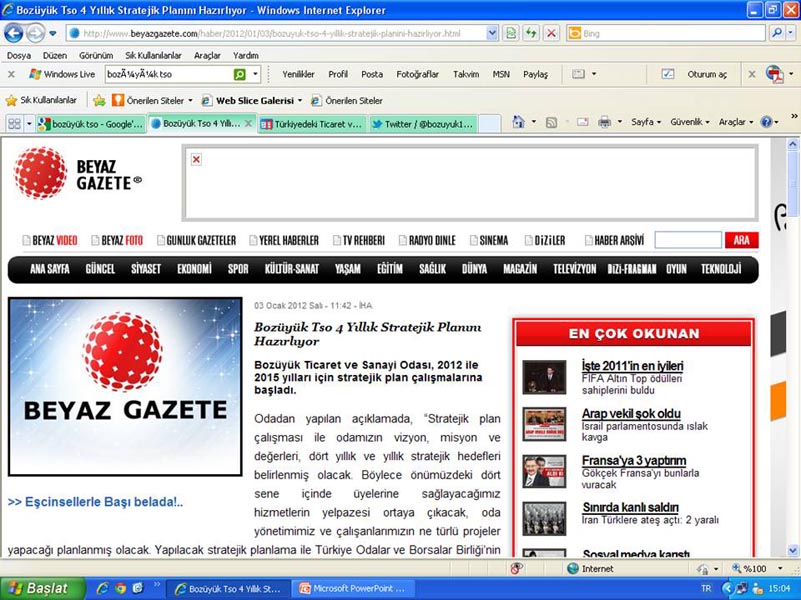Go forward using the browser forward arrow
Image resolution: width=801 pixels, height=600 pixels.
pyautogui.click(x=35, y=34)
